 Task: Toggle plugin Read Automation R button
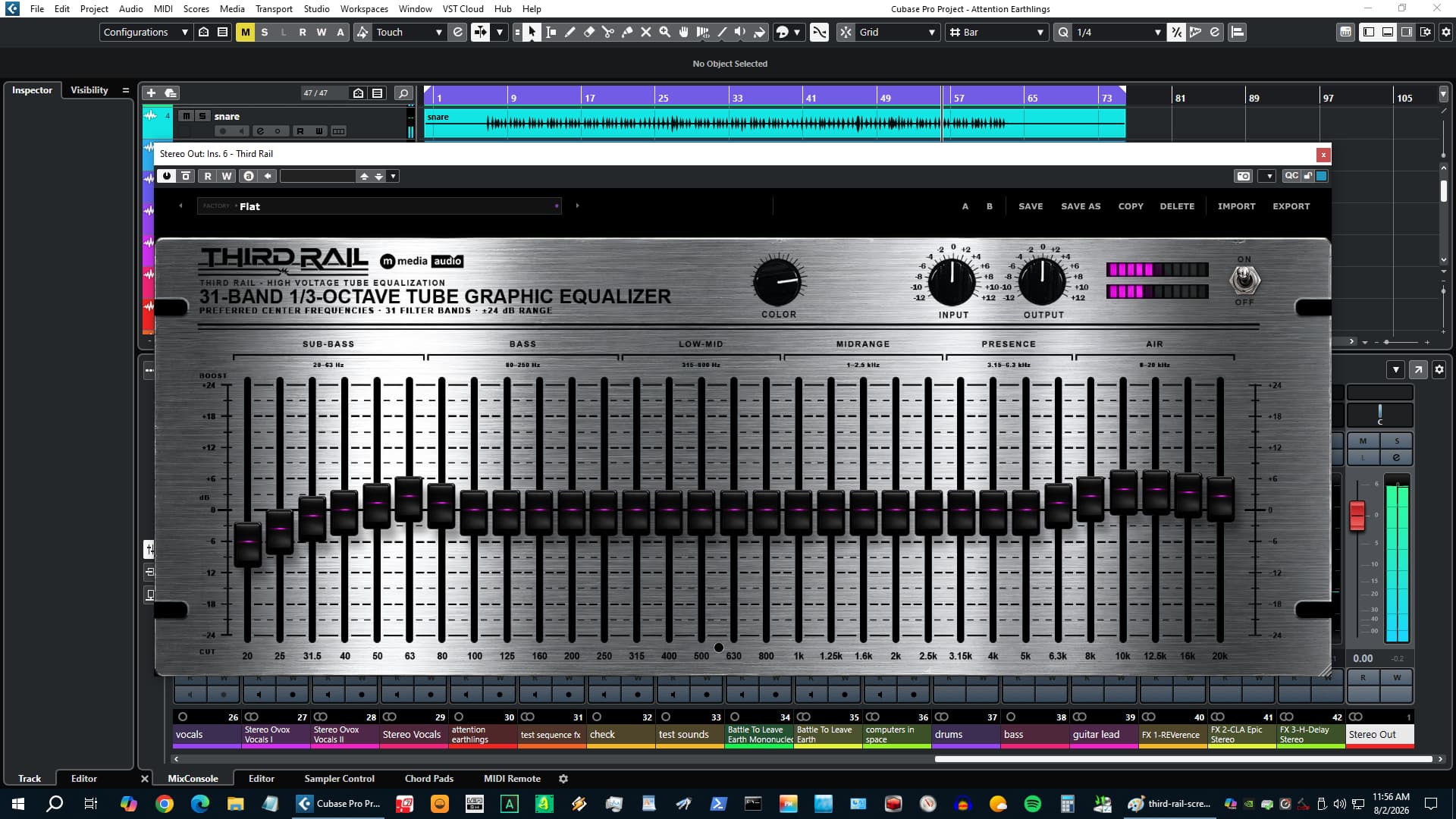[208, 176]
